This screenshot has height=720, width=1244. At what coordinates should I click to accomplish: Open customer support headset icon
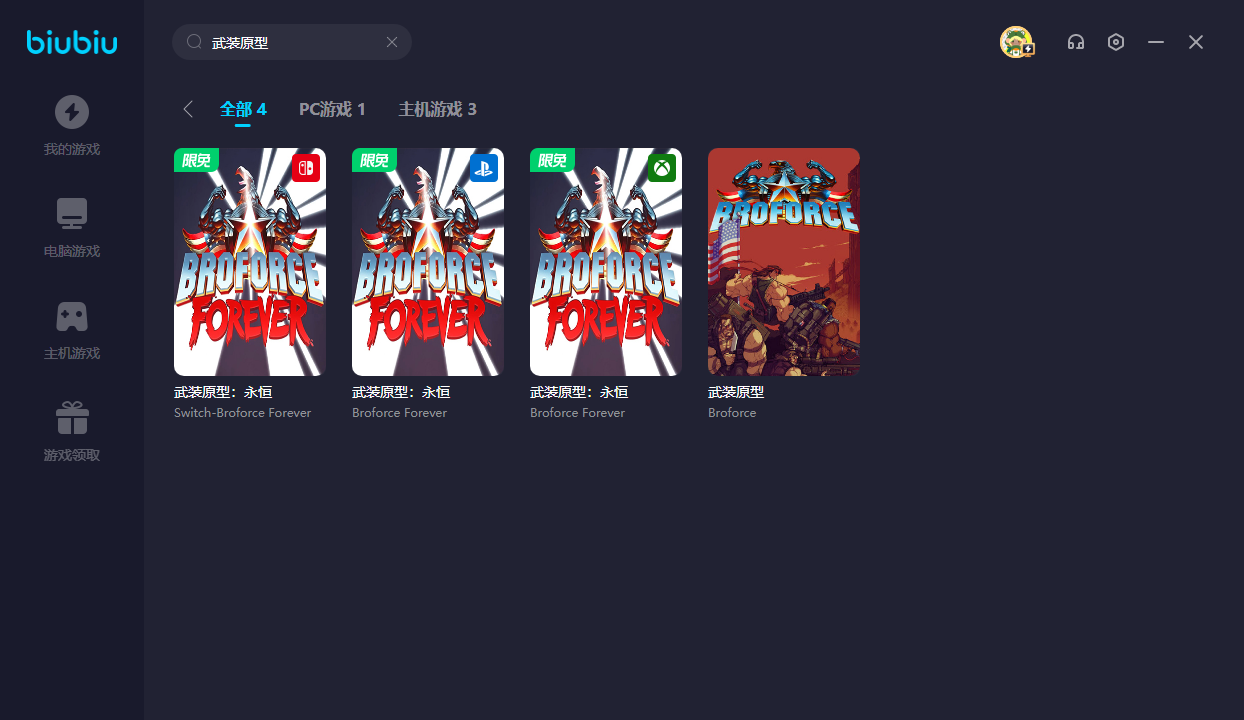click(x=1076, y=42)
